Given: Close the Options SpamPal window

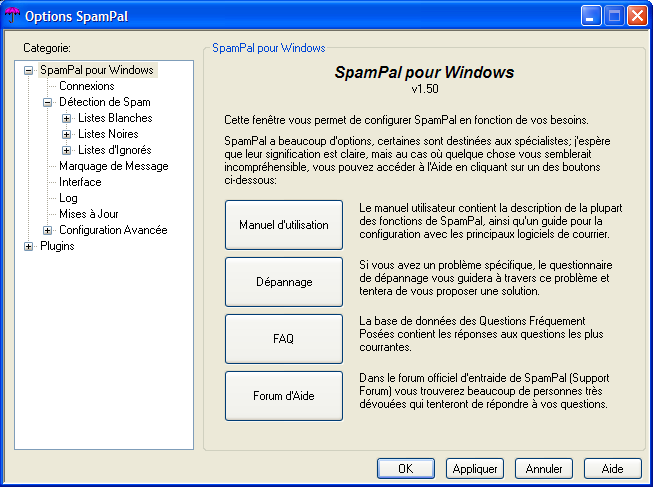Looking at the screenshot, I should (x=637, y=16).
